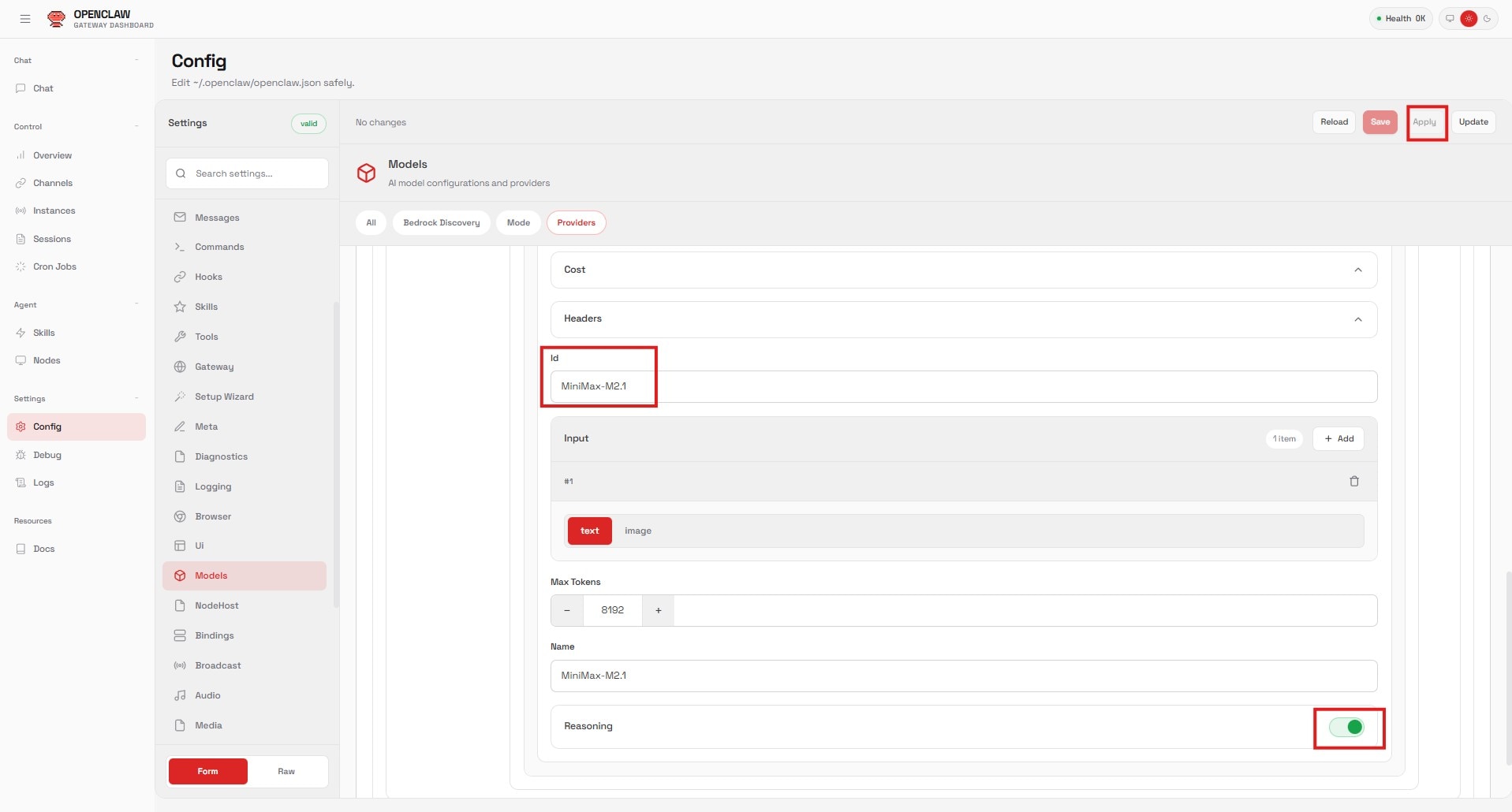Disable the Reasoning toggle
Image resolution: width=1512 pixels, height=812 pixels.
[x=1346, y=727]
